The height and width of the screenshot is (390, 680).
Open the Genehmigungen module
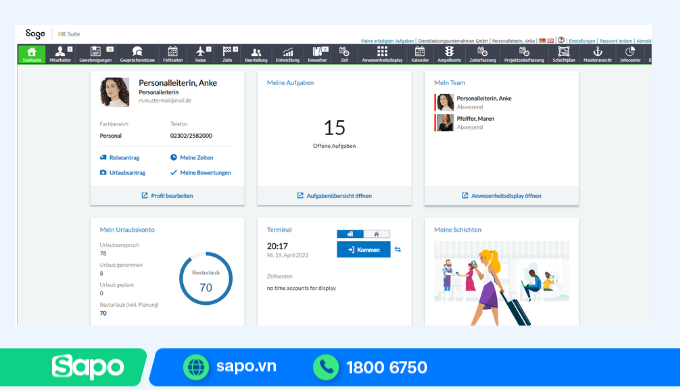point(96,54)
